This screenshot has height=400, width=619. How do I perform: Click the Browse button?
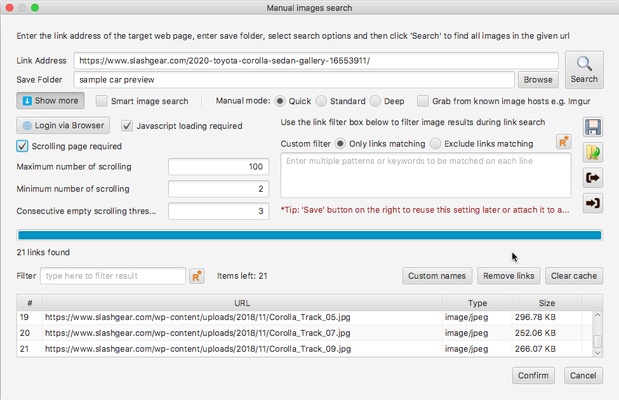538,80
